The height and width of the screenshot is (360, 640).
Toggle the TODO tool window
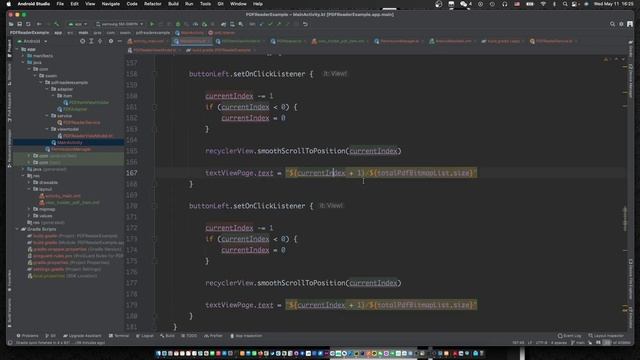click(189, 336)
